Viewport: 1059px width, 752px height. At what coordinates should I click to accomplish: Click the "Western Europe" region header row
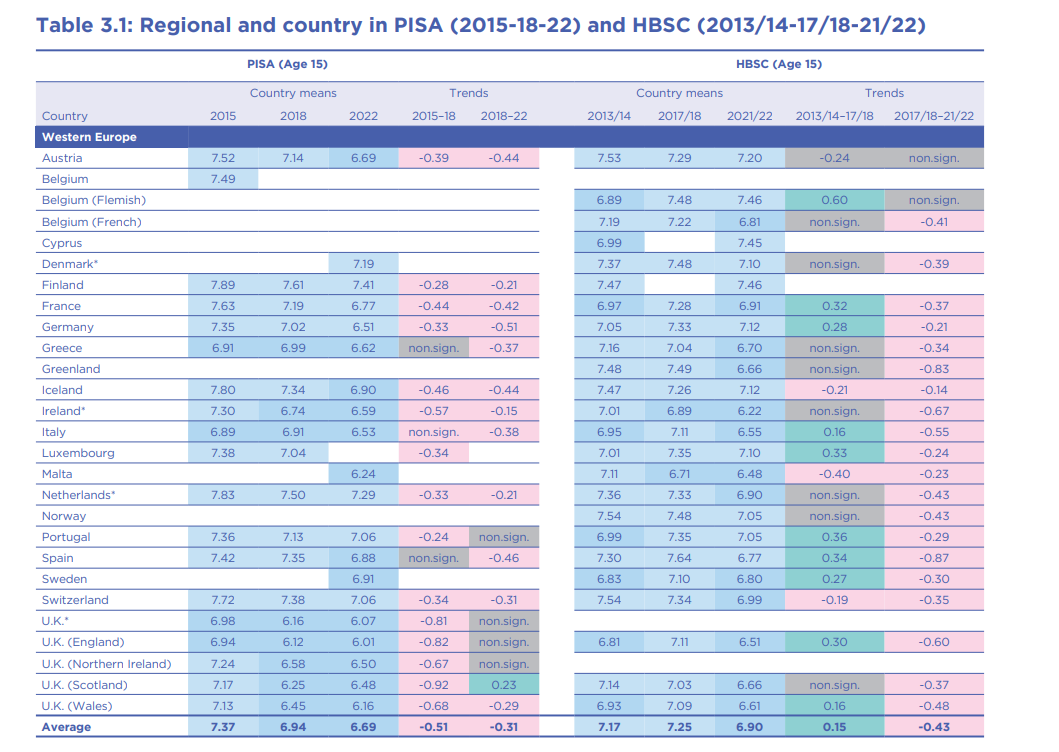click(89, 137)
